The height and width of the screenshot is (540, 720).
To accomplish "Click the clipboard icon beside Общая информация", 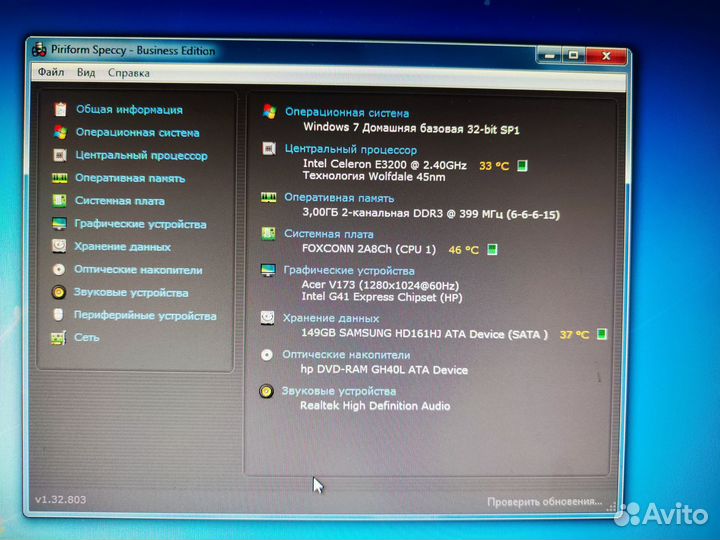I will click(60, 109).
